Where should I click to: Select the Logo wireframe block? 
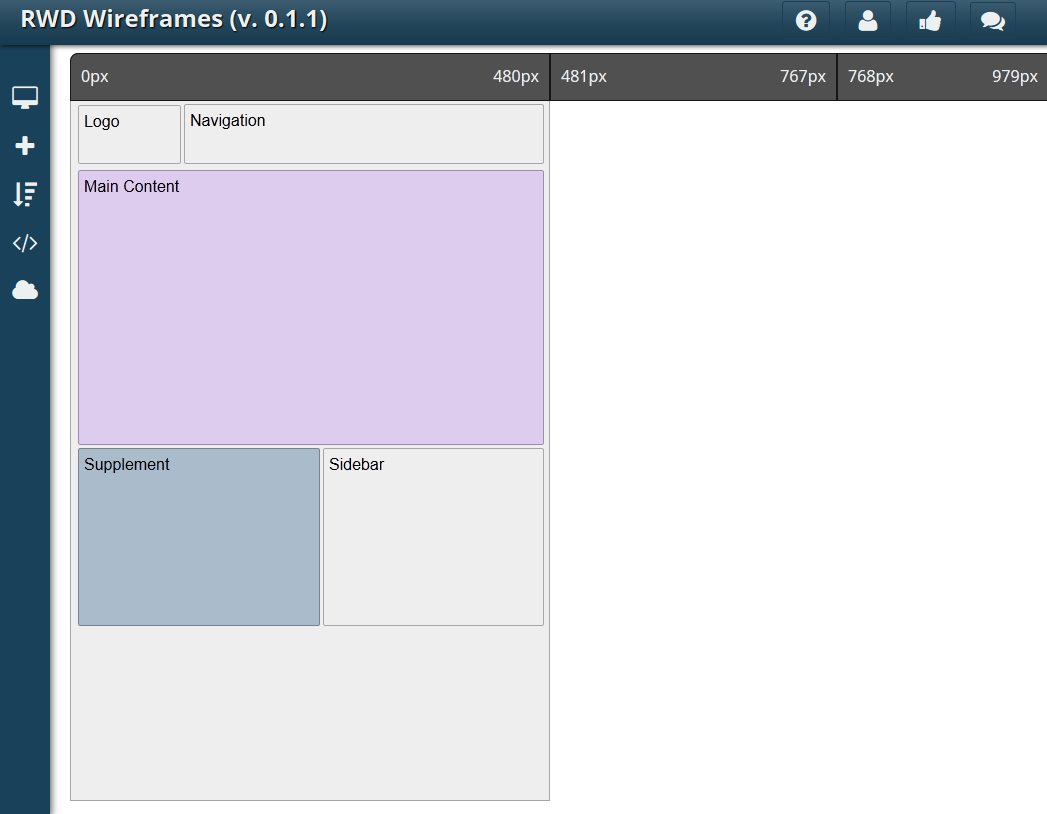point(130,134)
